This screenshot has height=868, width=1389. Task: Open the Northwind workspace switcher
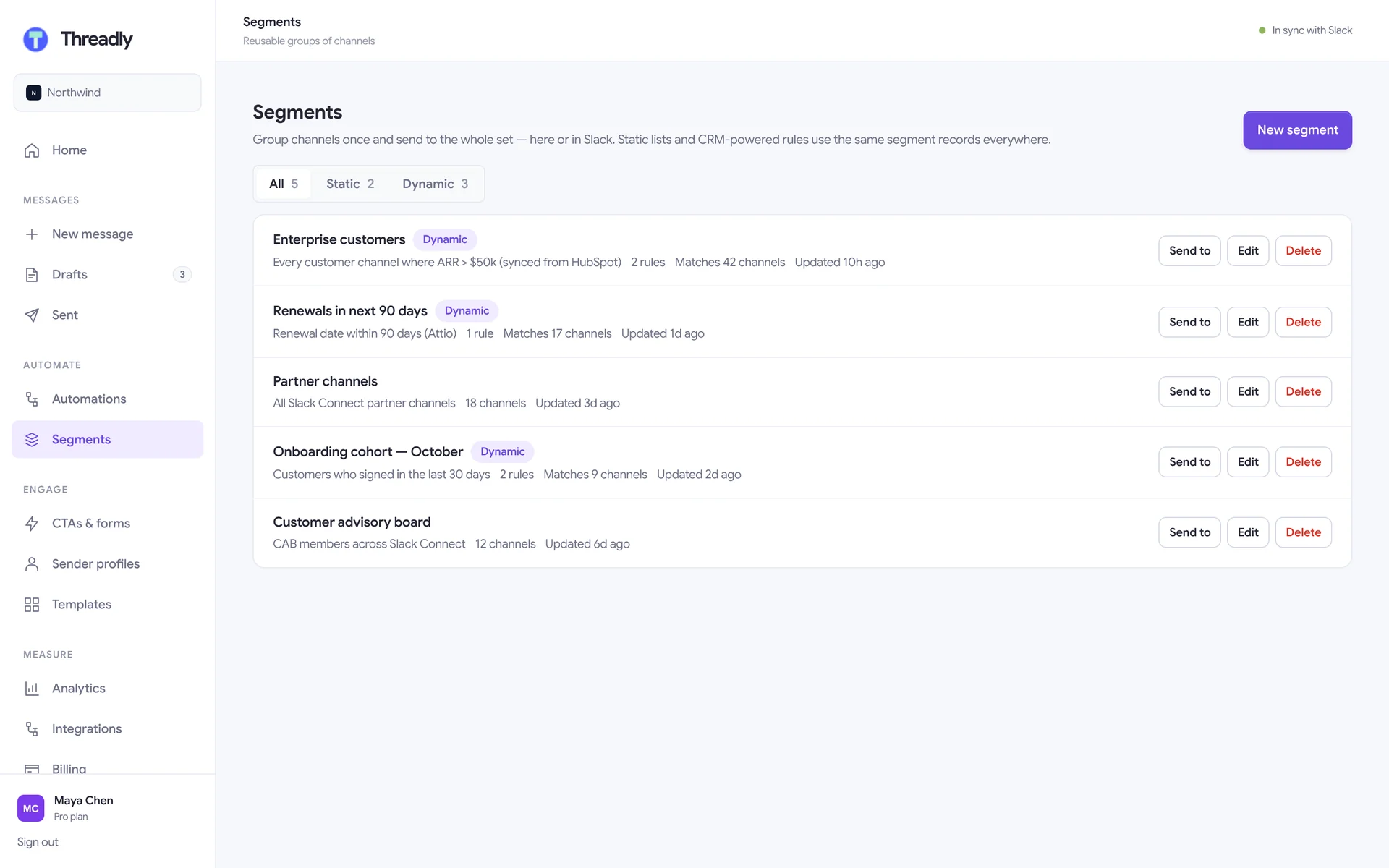pos(108,93)
